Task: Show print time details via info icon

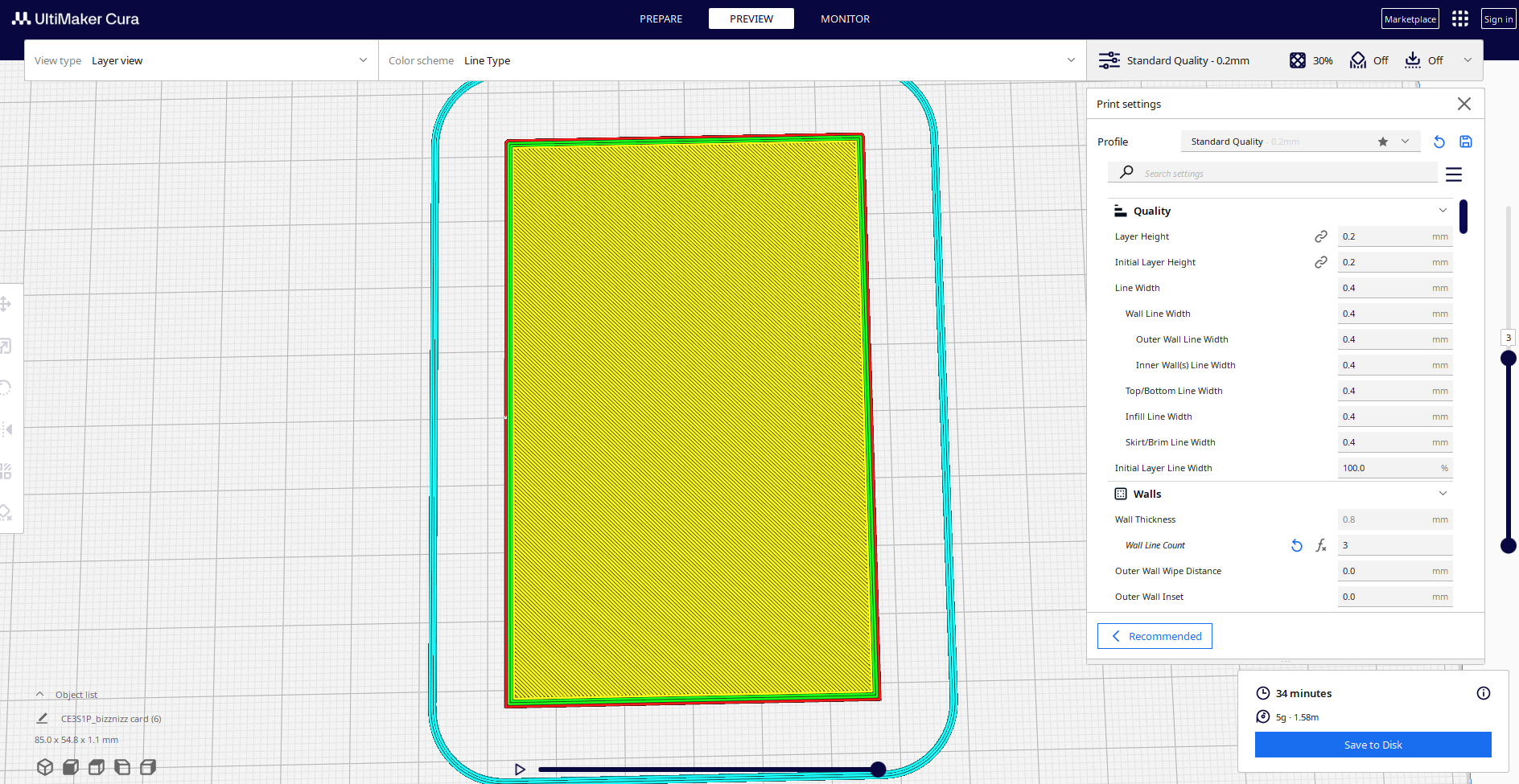Action: click(1483, 693)
